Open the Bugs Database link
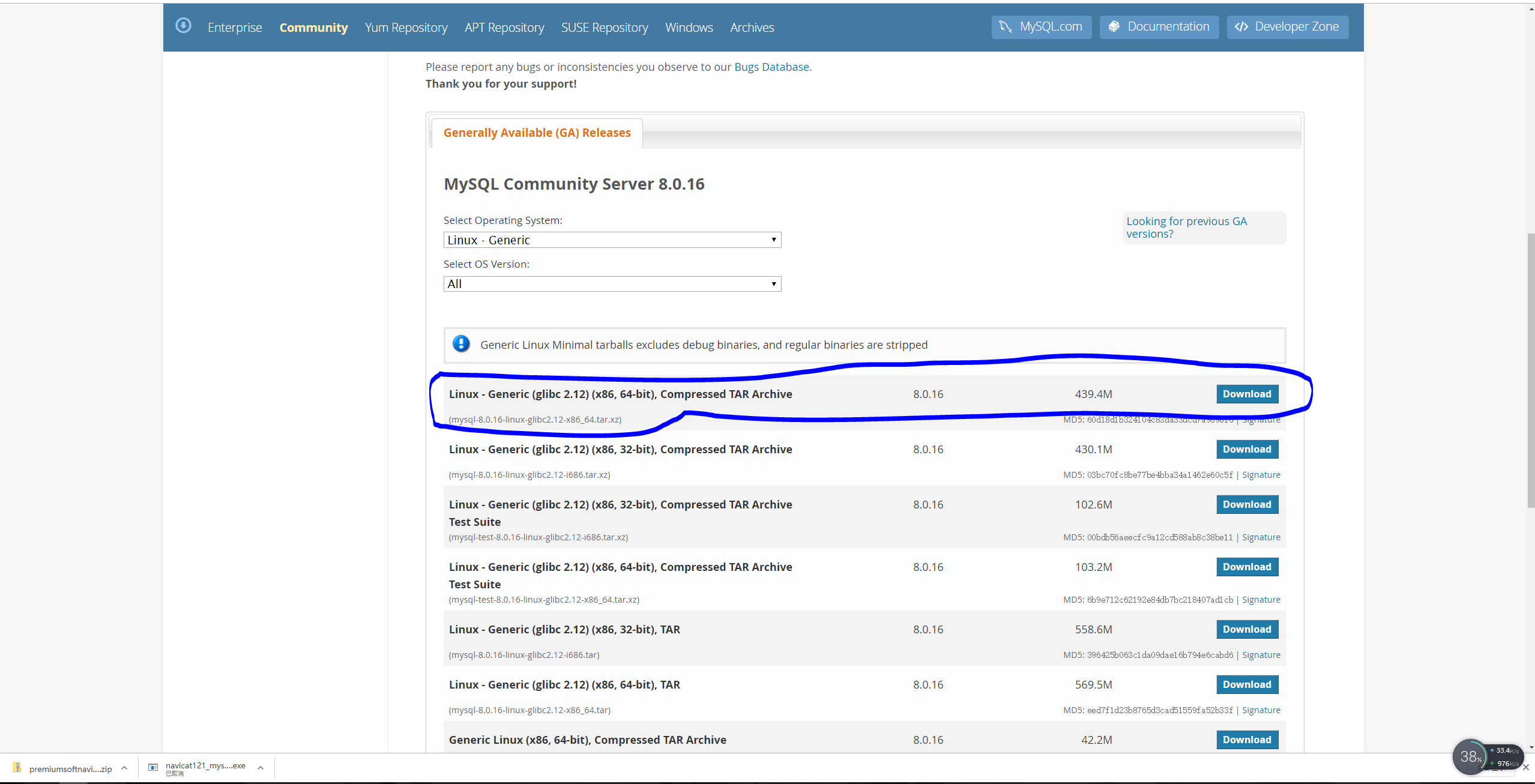 pos(771,67)
